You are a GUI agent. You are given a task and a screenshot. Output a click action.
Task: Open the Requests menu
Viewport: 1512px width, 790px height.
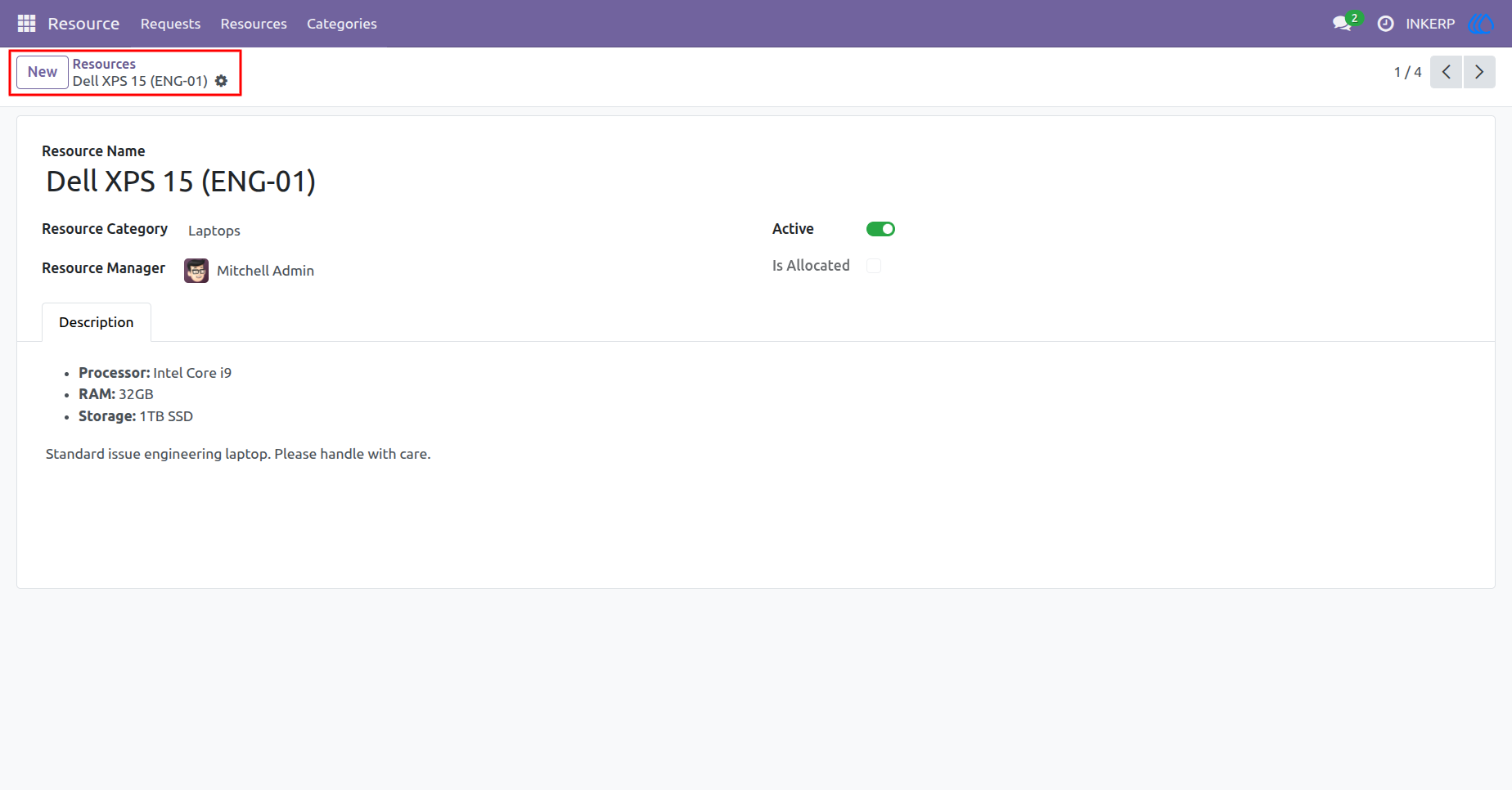coord(170,24)
